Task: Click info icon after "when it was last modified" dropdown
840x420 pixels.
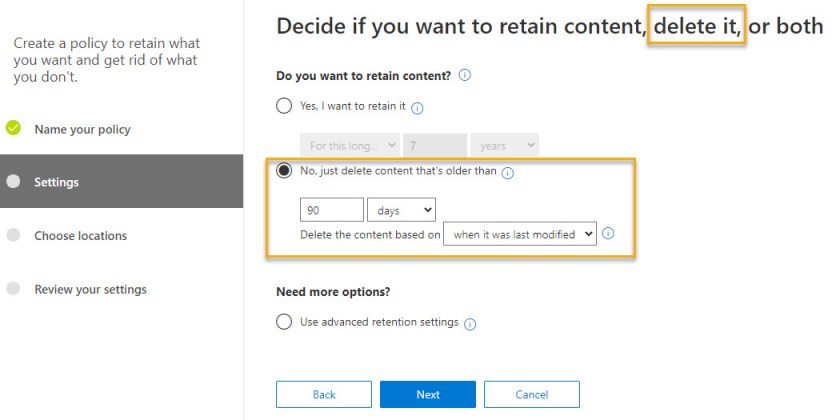Action: (608, 234)
